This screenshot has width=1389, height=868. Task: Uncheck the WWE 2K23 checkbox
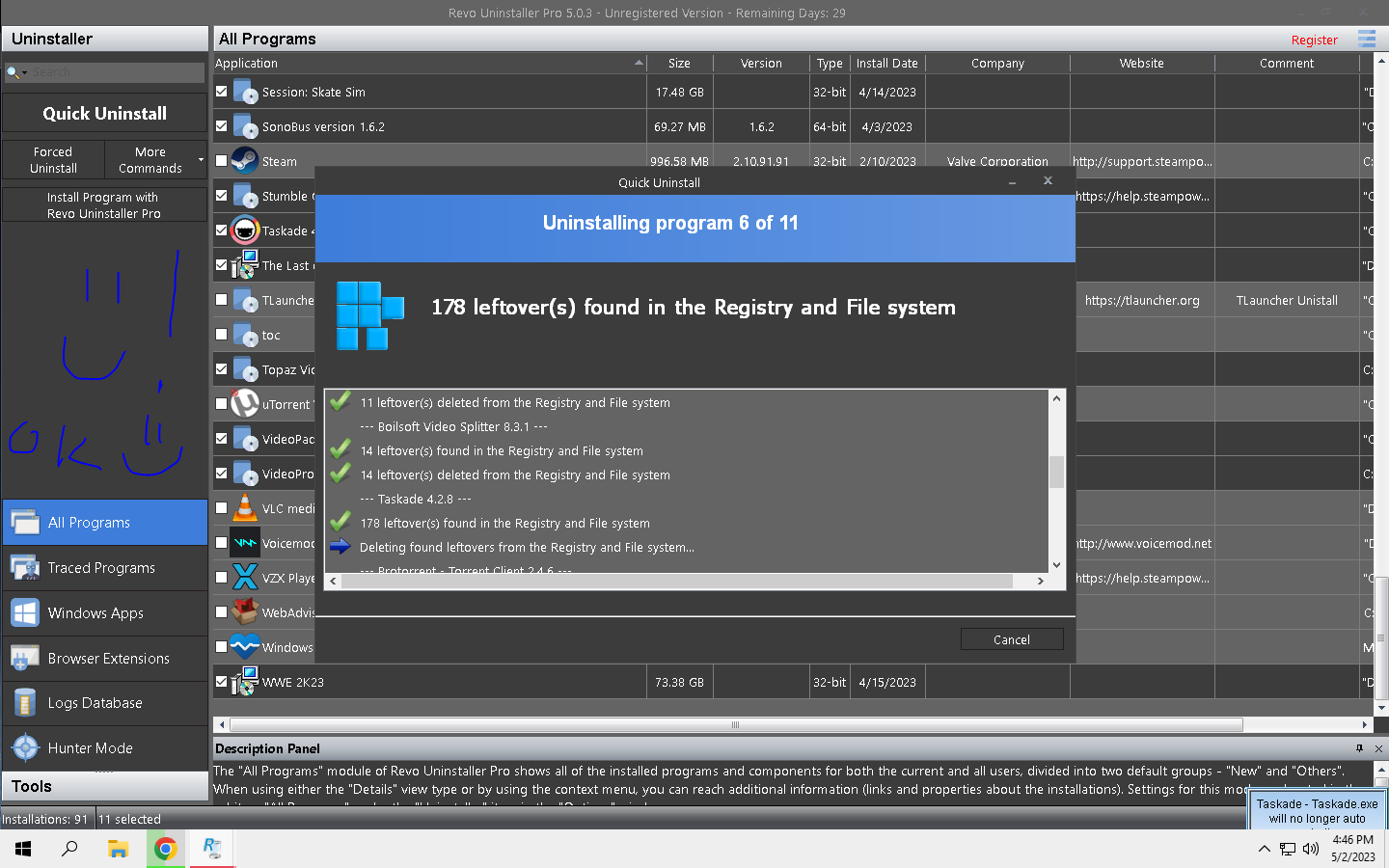pyautogui.click(x=221, y=681)
